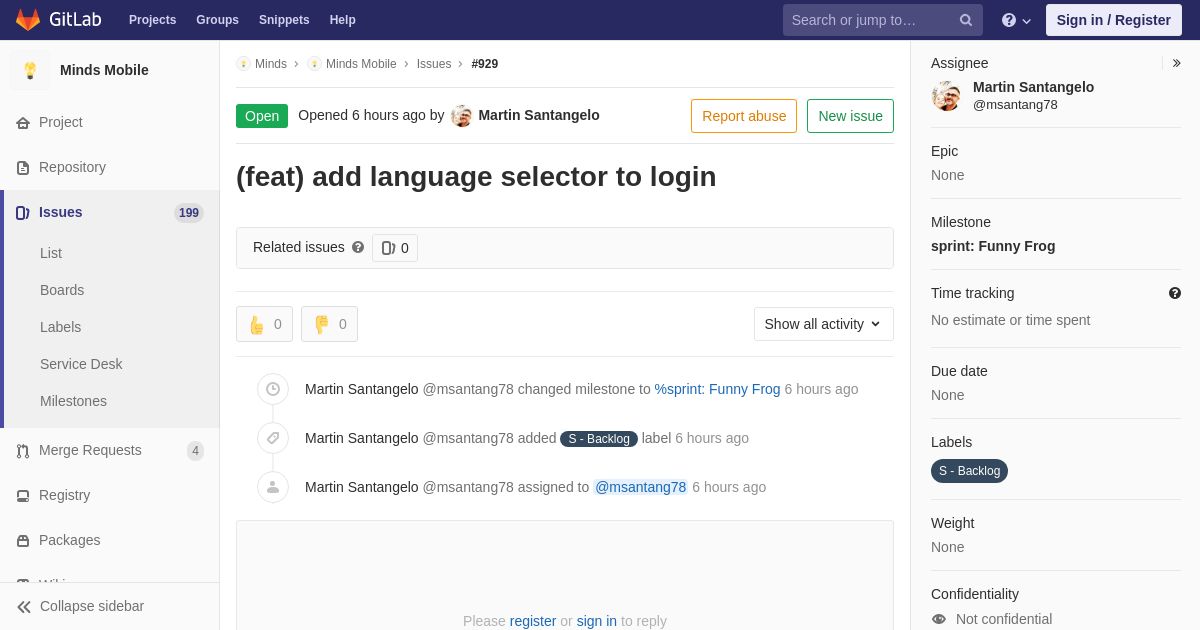Click the Time tracking help icon
Image resolution: width=1200 pixels, height=630 pixels.
click(x=1175, y=293)
